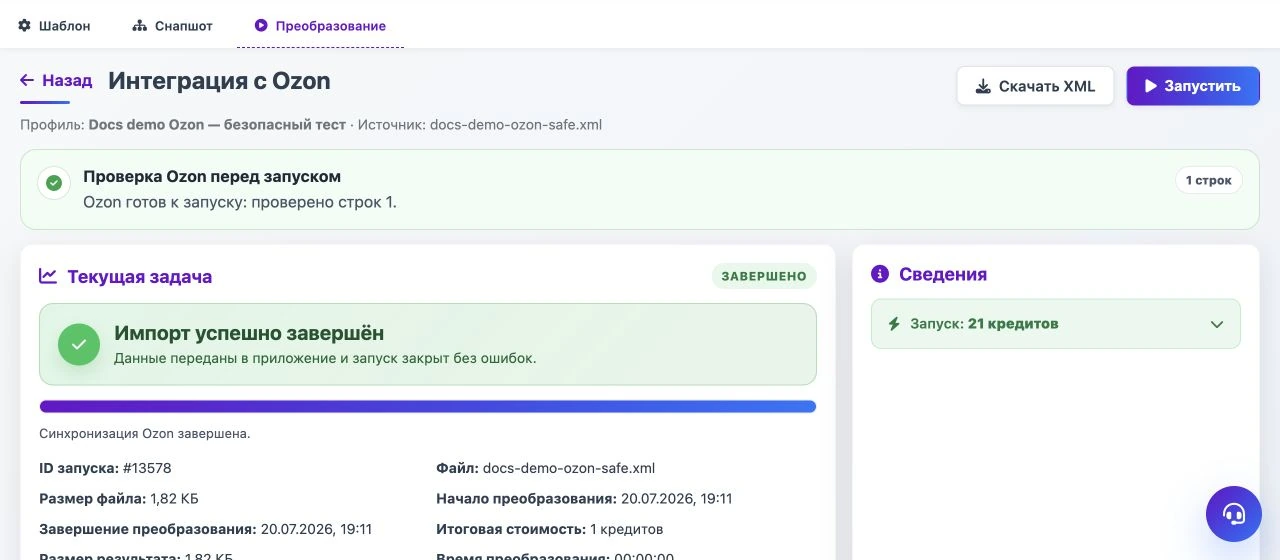Click the chart icon beside Текущая задача
Screen dimensions: 1280x560
(x=48, y=276)
